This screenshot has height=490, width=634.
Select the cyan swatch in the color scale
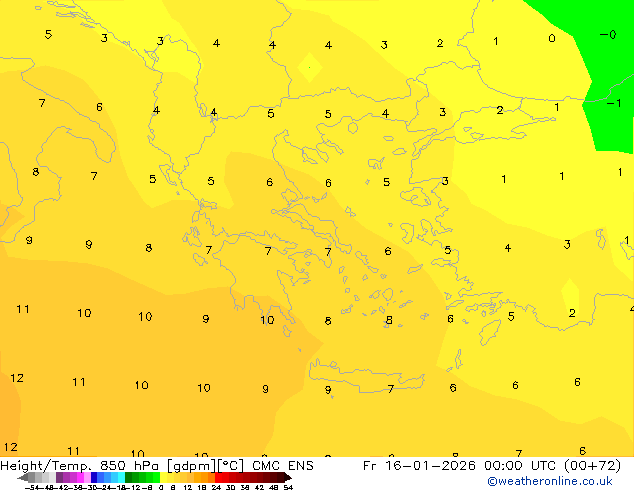pyautogui.click(x=121, y=477)
